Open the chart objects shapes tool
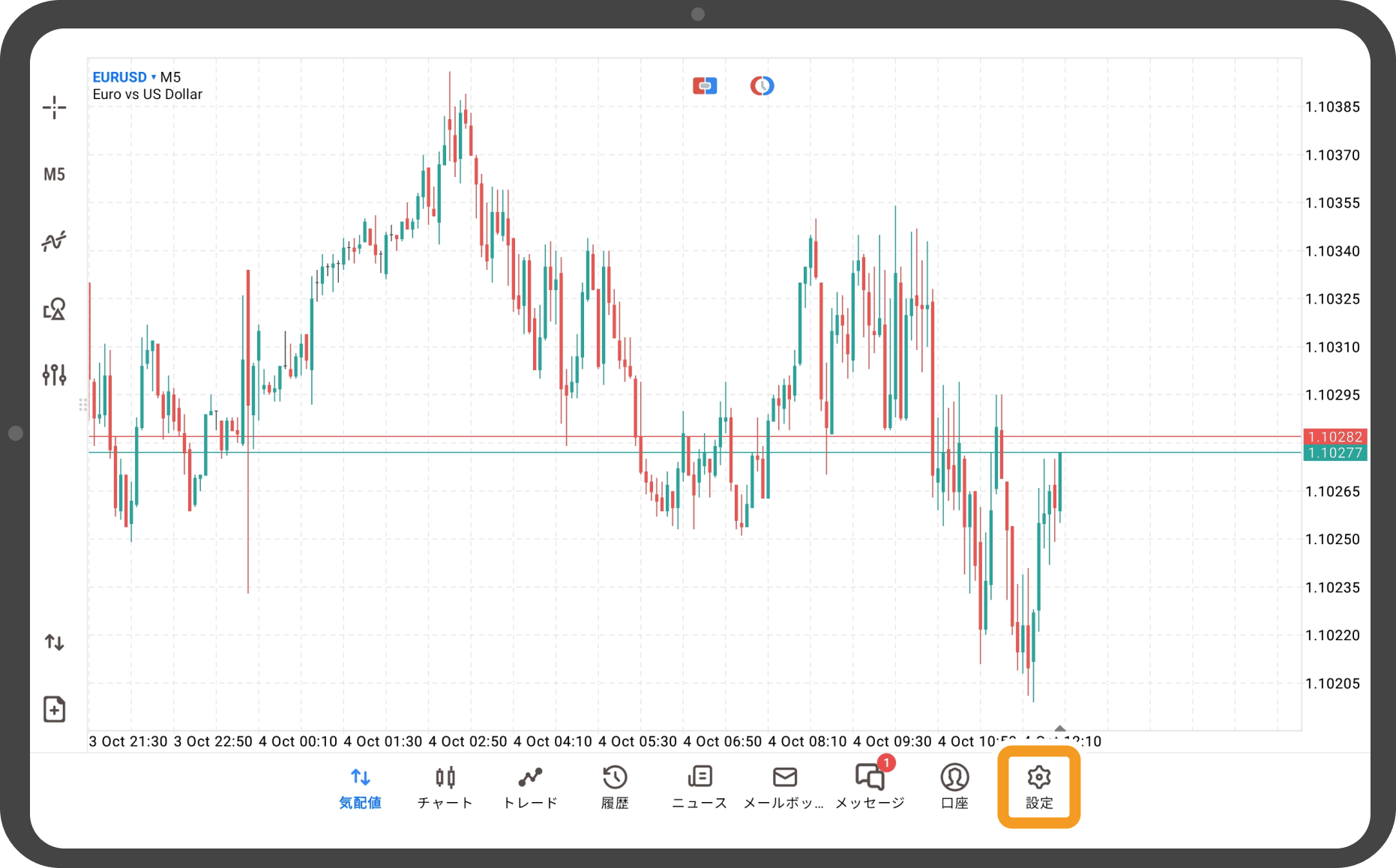The height and width of the screenshot is (868, 1396). [x=54, y=309]
